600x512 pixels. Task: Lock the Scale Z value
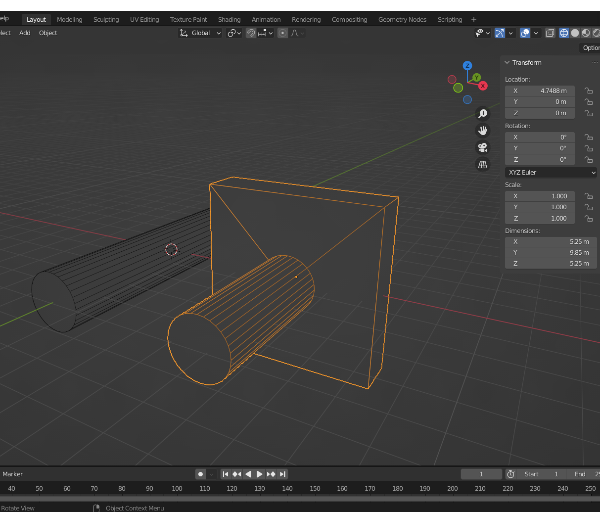tap(589, 218)
